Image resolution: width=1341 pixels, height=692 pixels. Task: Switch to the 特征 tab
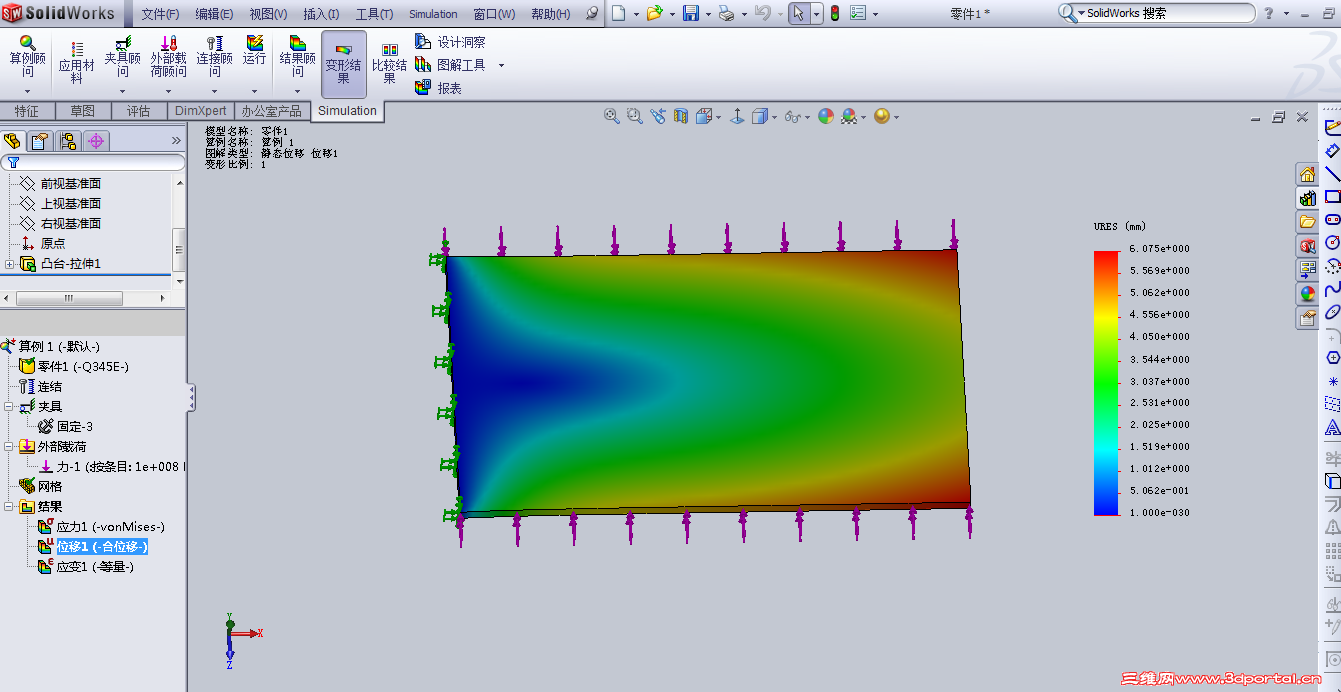(27, 111)
